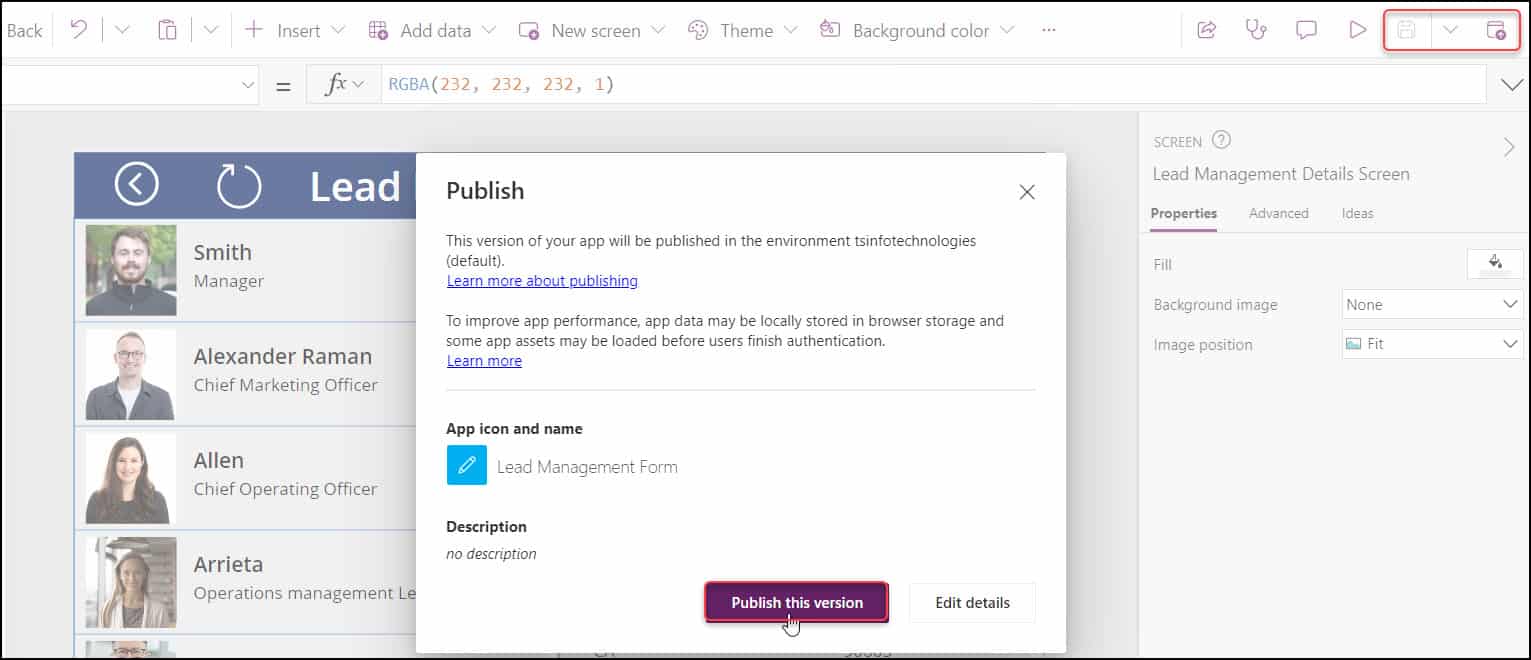Open the Comments icon

[x=1306, y=30]
